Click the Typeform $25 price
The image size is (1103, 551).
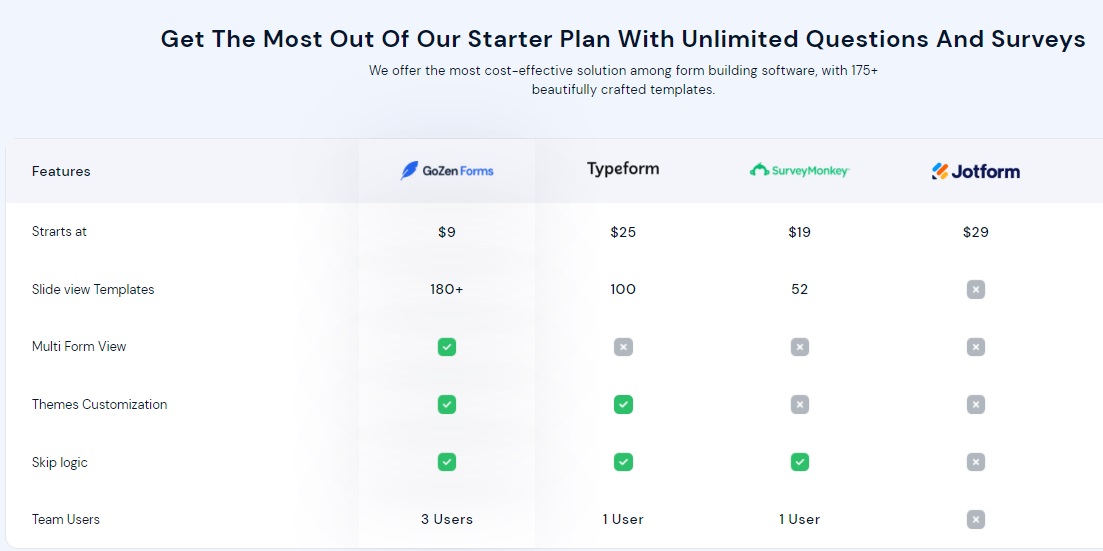coord(623,232)
